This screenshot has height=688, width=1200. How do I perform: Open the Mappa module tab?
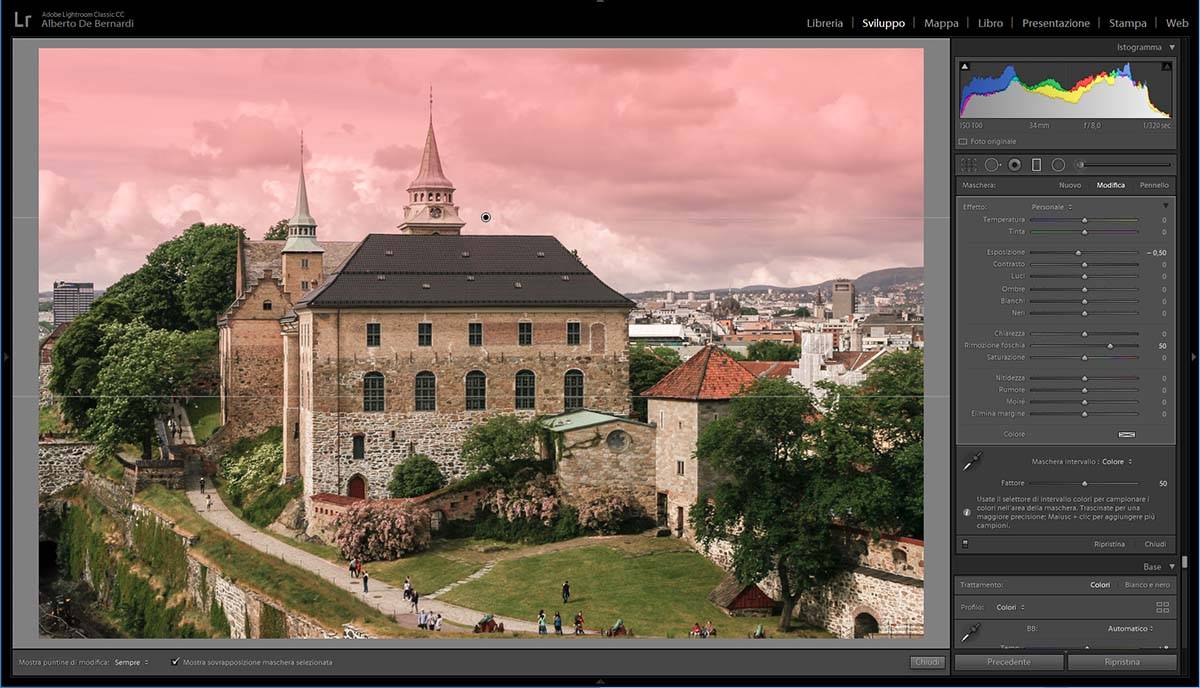pos(941,23)
